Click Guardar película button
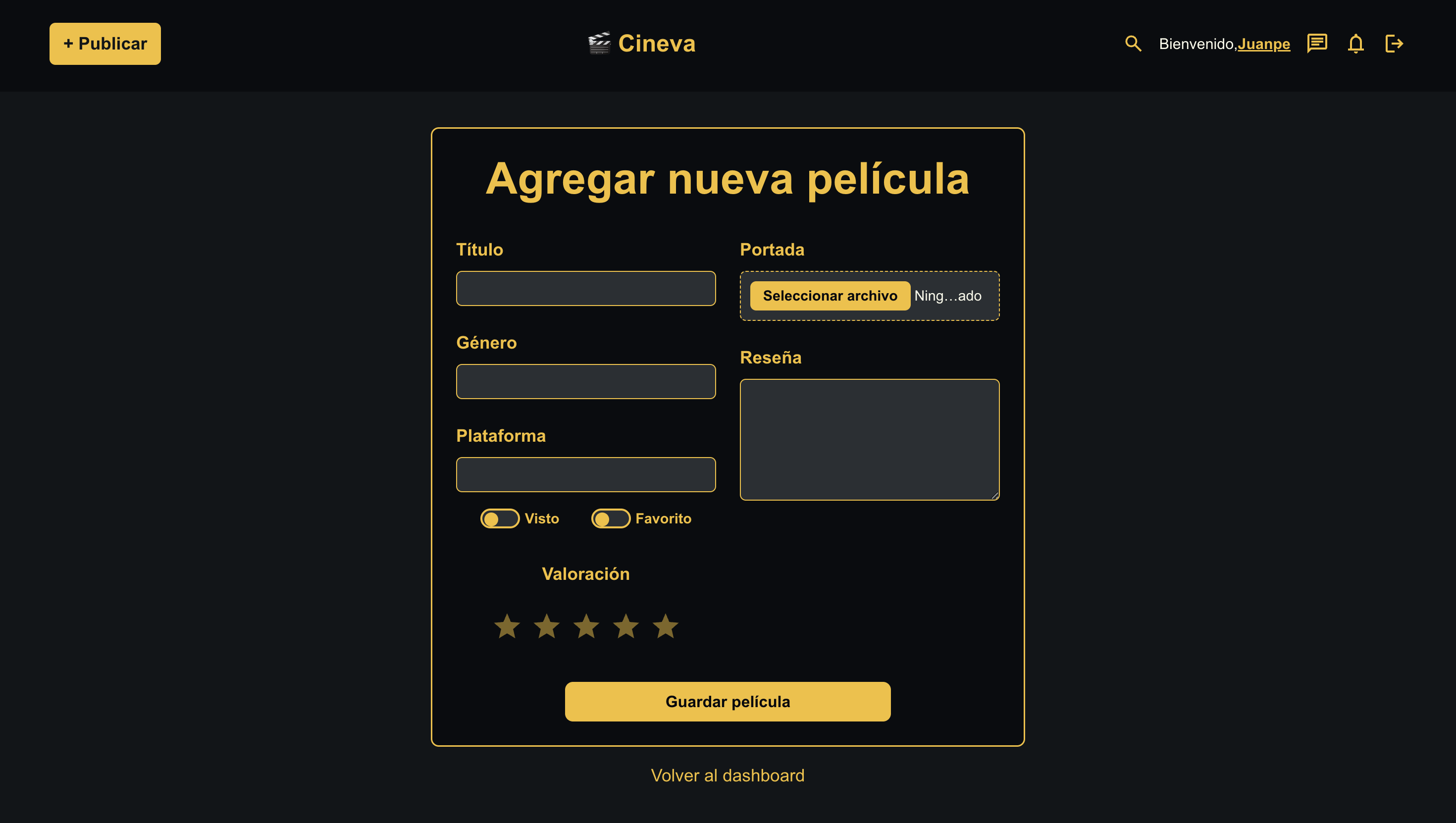 pyautogui.click(x=728, y=702)
